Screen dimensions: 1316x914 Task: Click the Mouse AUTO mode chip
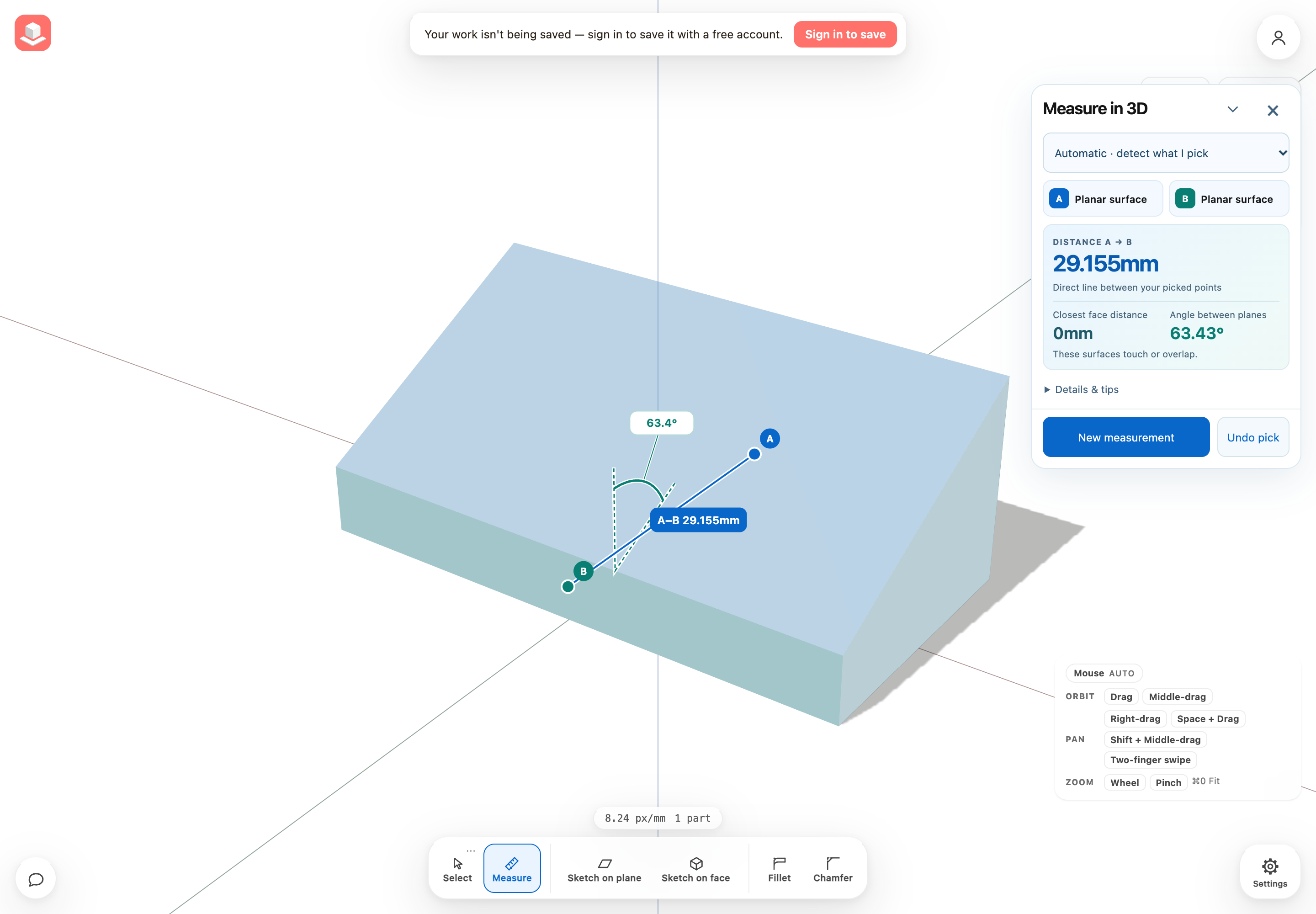(1104, 673)
